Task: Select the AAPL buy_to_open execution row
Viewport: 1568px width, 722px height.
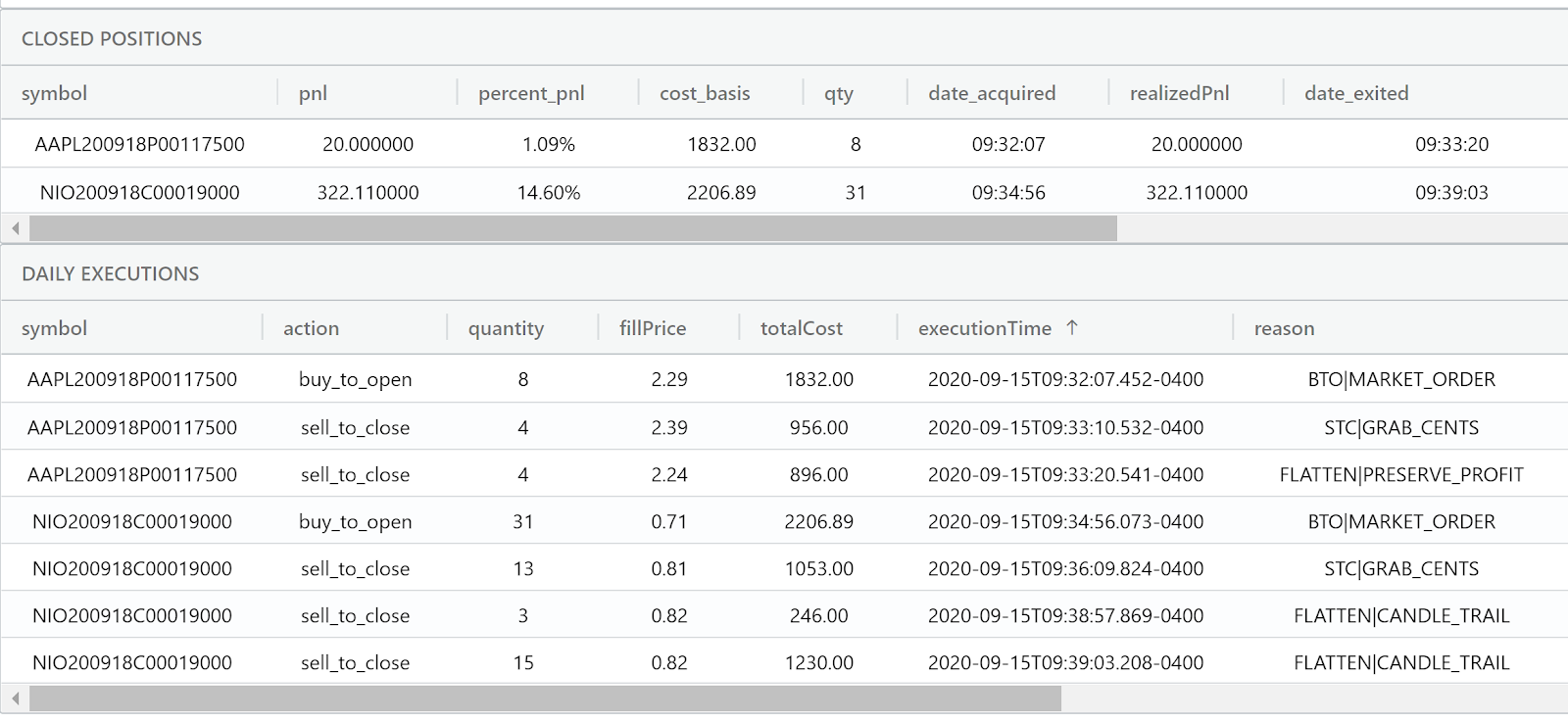Action: click(784, 379)
